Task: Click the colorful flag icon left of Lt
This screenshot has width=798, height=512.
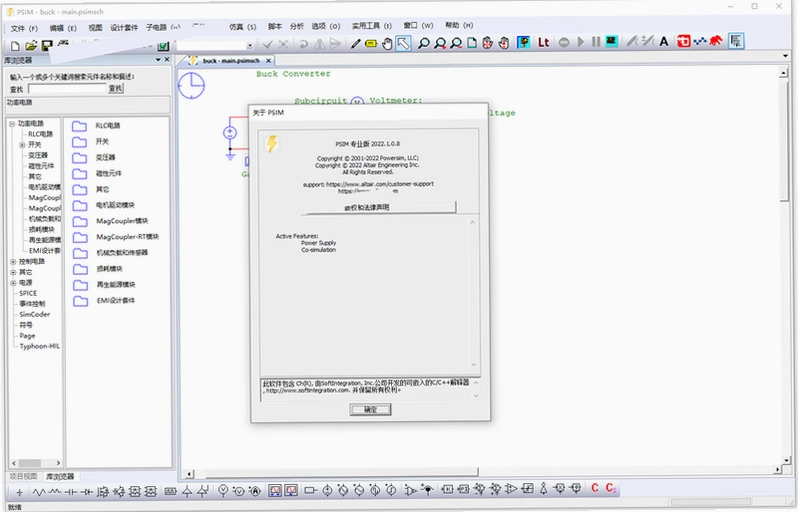Action: (x=523, y=42)
